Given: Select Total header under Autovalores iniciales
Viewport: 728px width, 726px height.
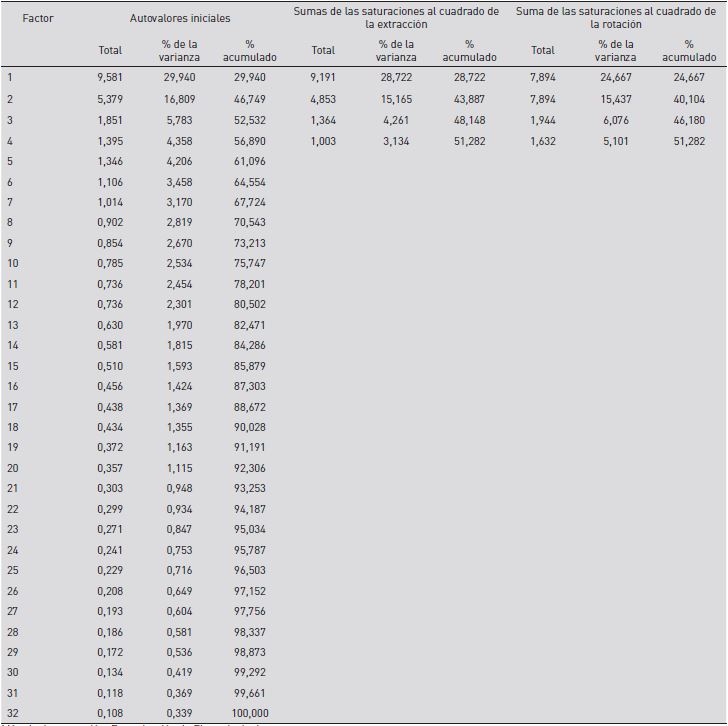Looking at the screenshot, I should 110,50.
